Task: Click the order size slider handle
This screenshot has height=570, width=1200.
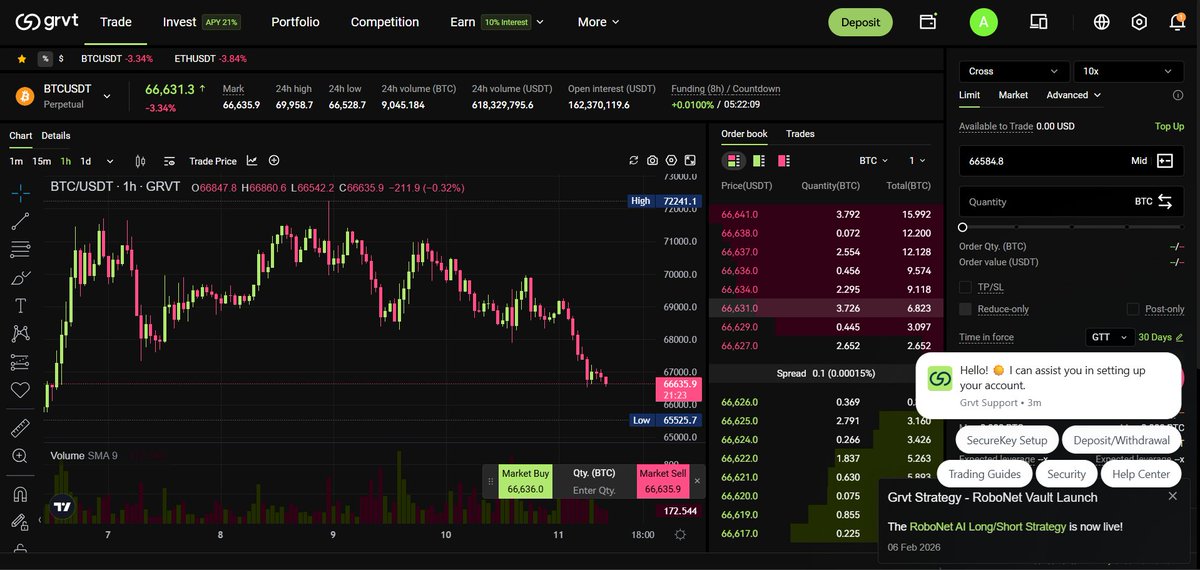Action: 963,228
